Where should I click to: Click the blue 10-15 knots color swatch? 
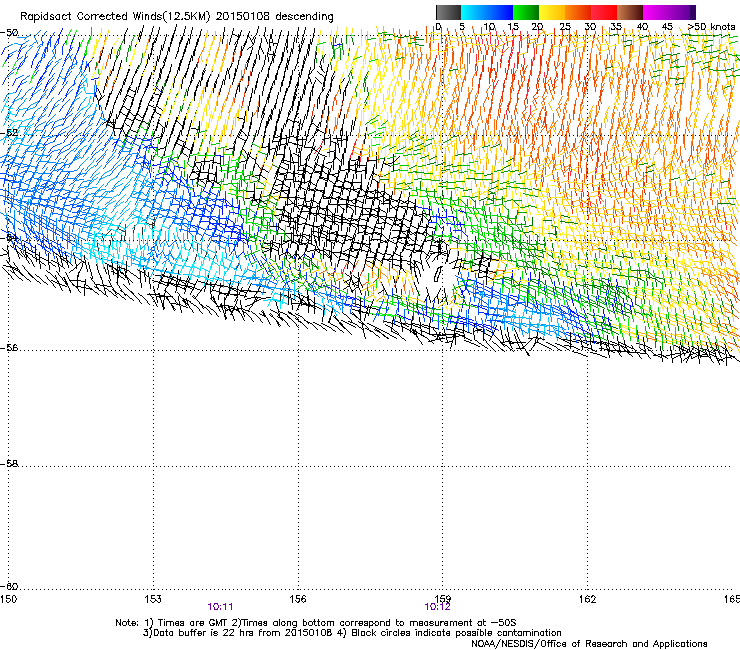point(500,12)
